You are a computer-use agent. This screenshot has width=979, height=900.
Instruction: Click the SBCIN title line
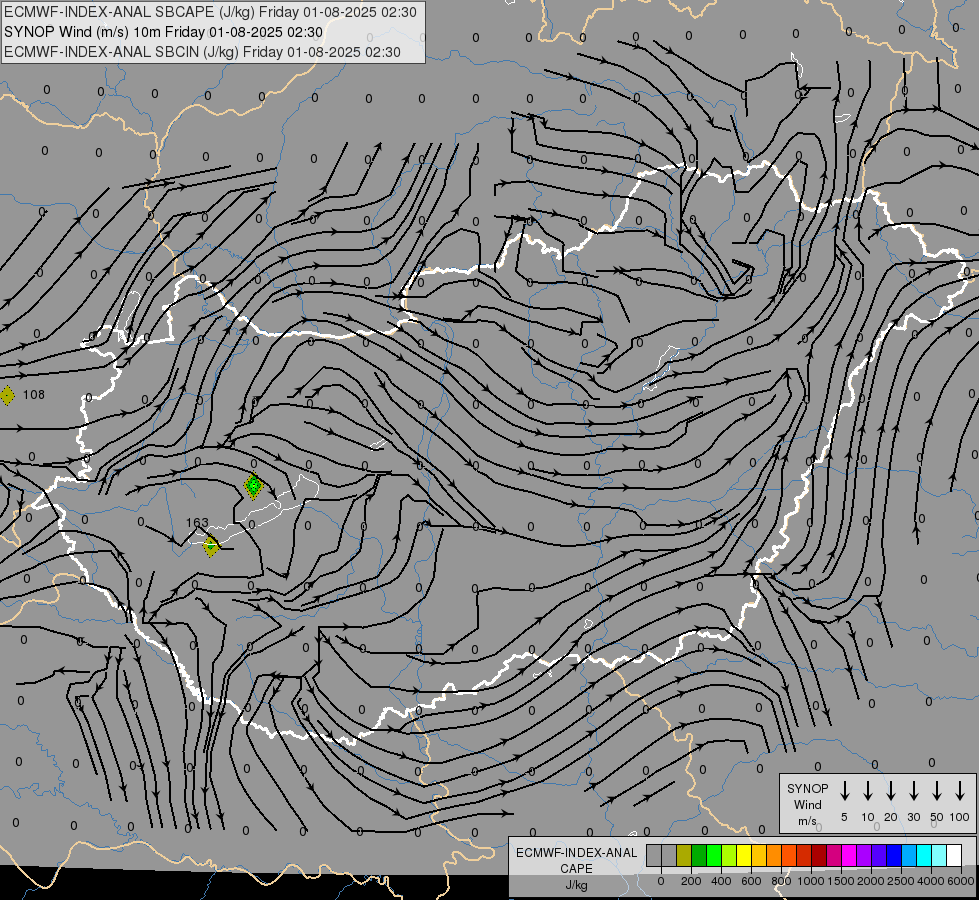pyautogui.click(x=202, y=52)
